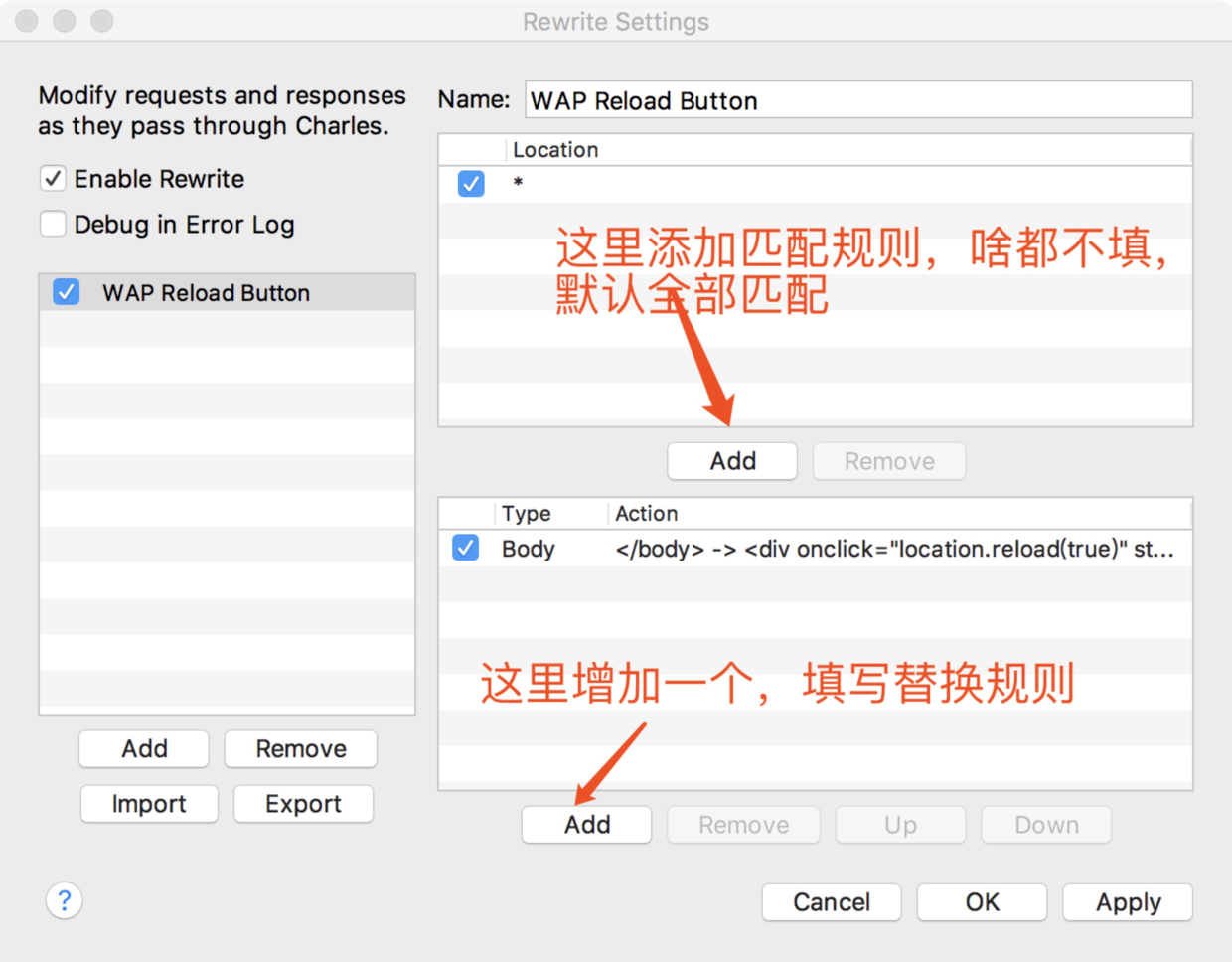This screenshot has height=962, width=1232.
Task: Import rewrite sets
Action: coord(149,804)
